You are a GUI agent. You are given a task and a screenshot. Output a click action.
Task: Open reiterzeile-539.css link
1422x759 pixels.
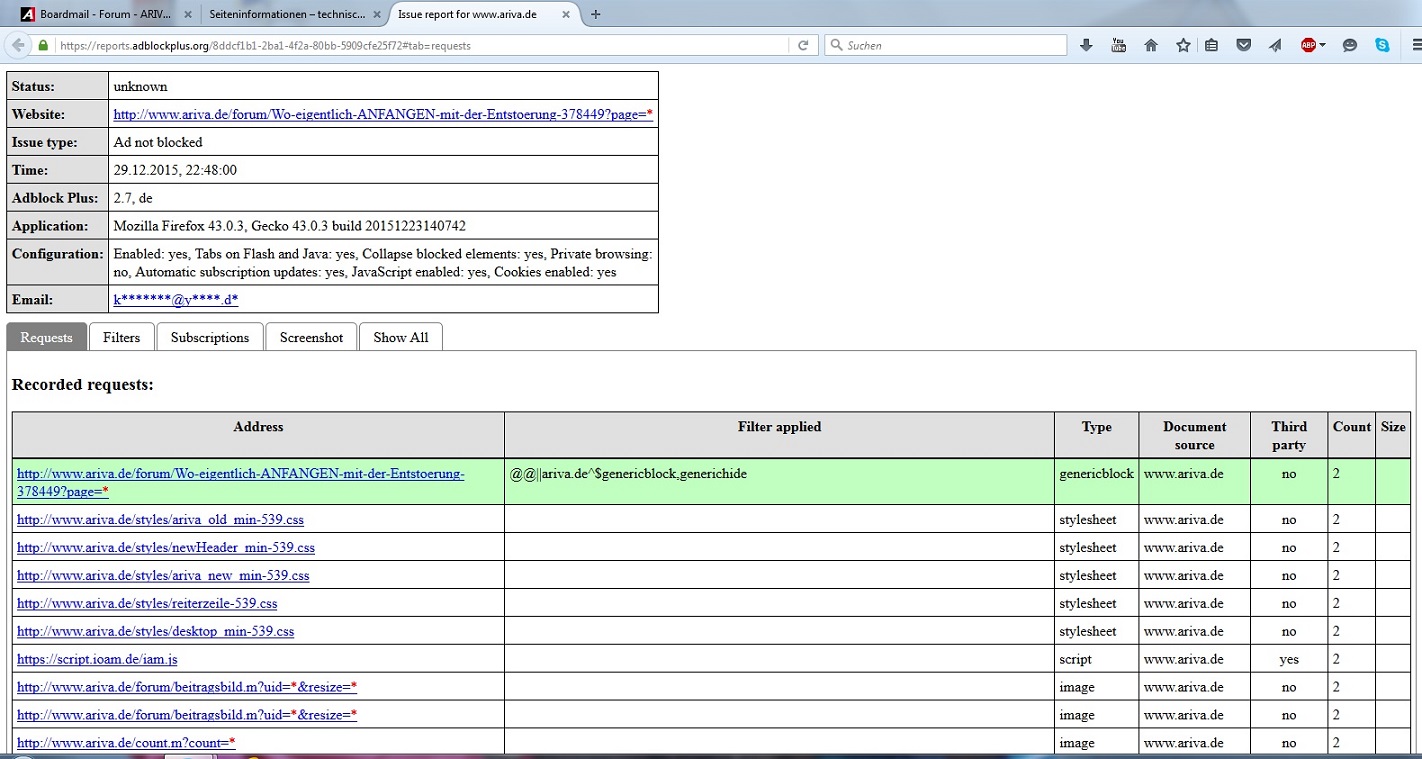pos(147,604)
